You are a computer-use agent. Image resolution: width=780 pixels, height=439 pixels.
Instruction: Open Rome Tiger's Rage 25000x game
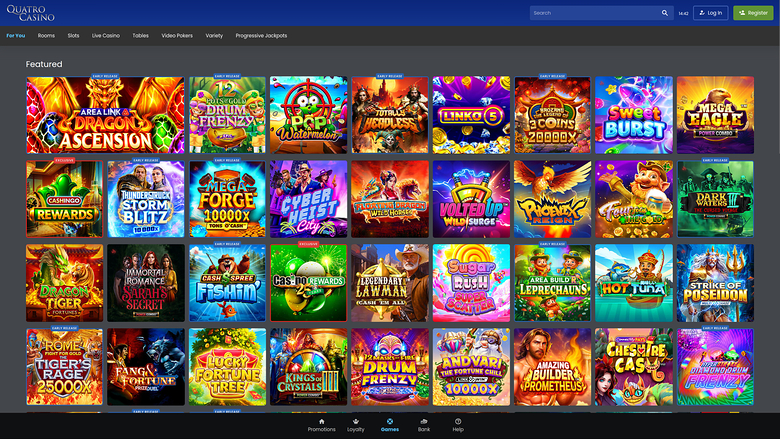coord(65,367)
